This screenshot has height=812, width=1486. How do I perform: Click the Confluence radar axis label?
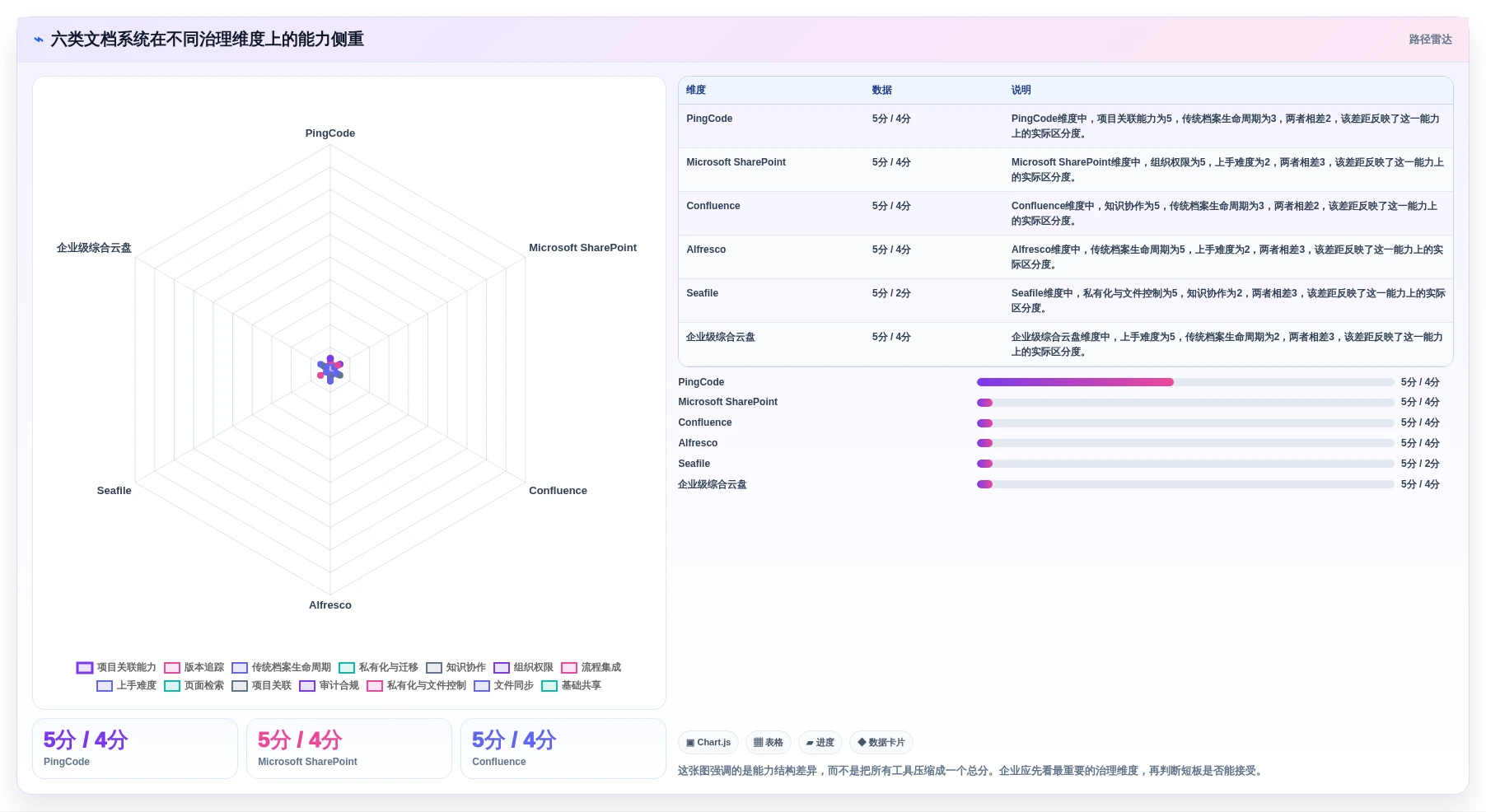(558, 491)
